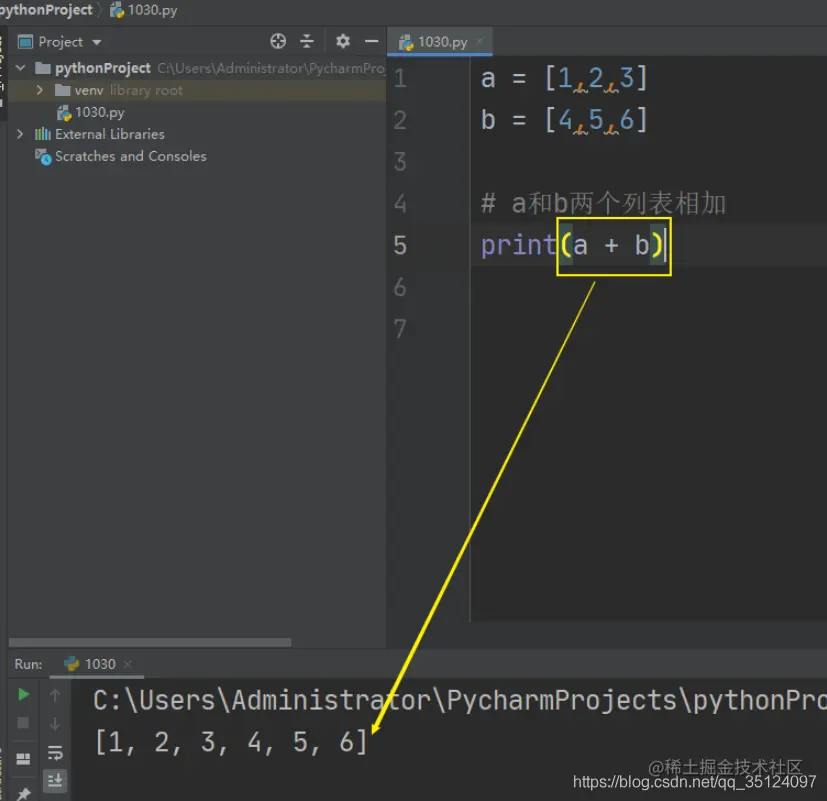This screenshot has width=827, height=801.
Task: Collapse the pythonProject root folder
Action: (21, 68)
